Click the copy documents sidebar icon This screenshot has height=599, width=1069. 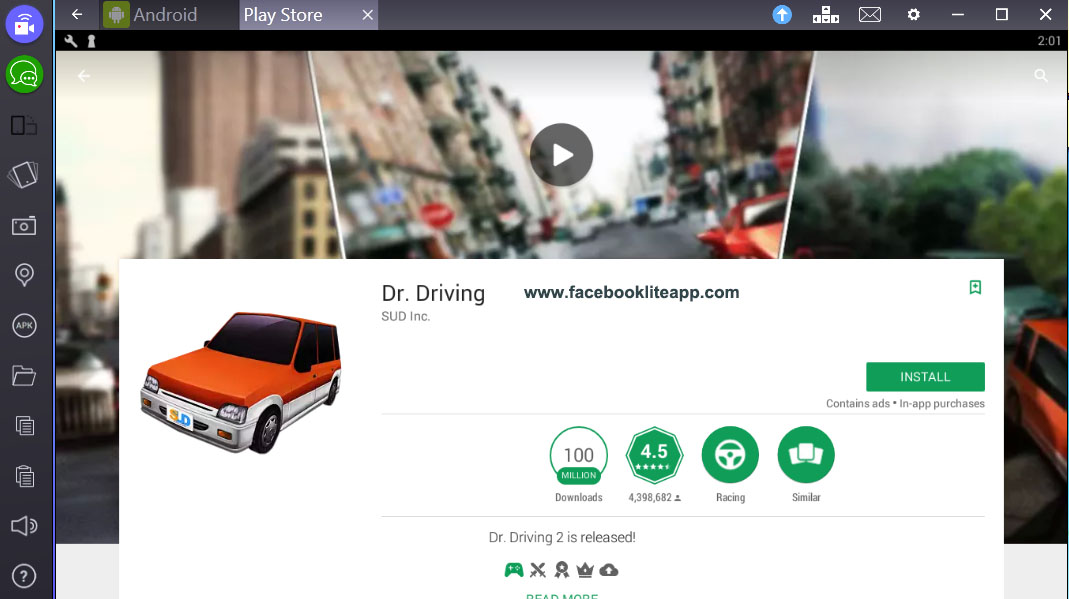25,426
